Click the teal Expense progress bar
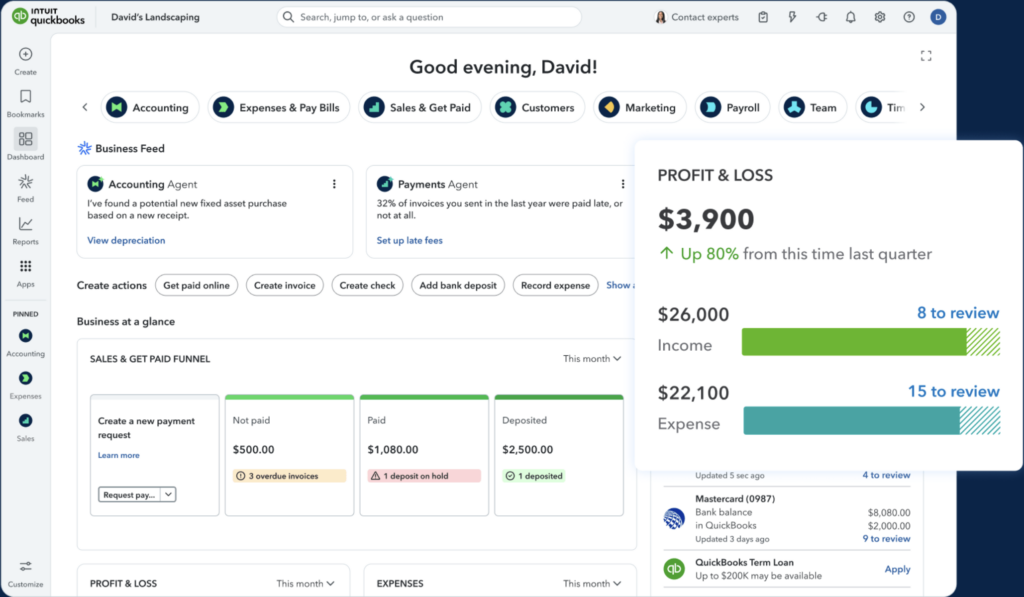This screenshot has width=1024, height=597. click(871, 421)
